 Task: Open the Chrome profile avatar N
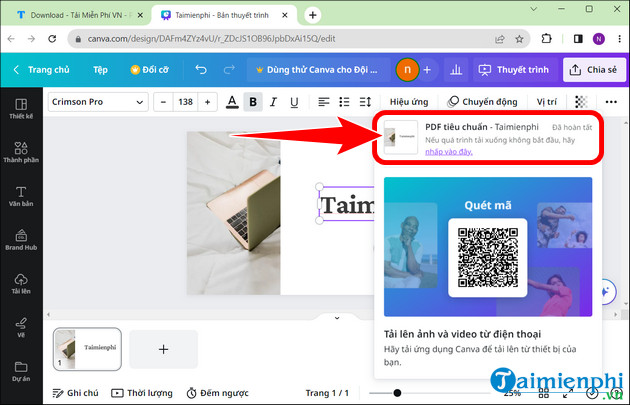click(x=599, y=39)
